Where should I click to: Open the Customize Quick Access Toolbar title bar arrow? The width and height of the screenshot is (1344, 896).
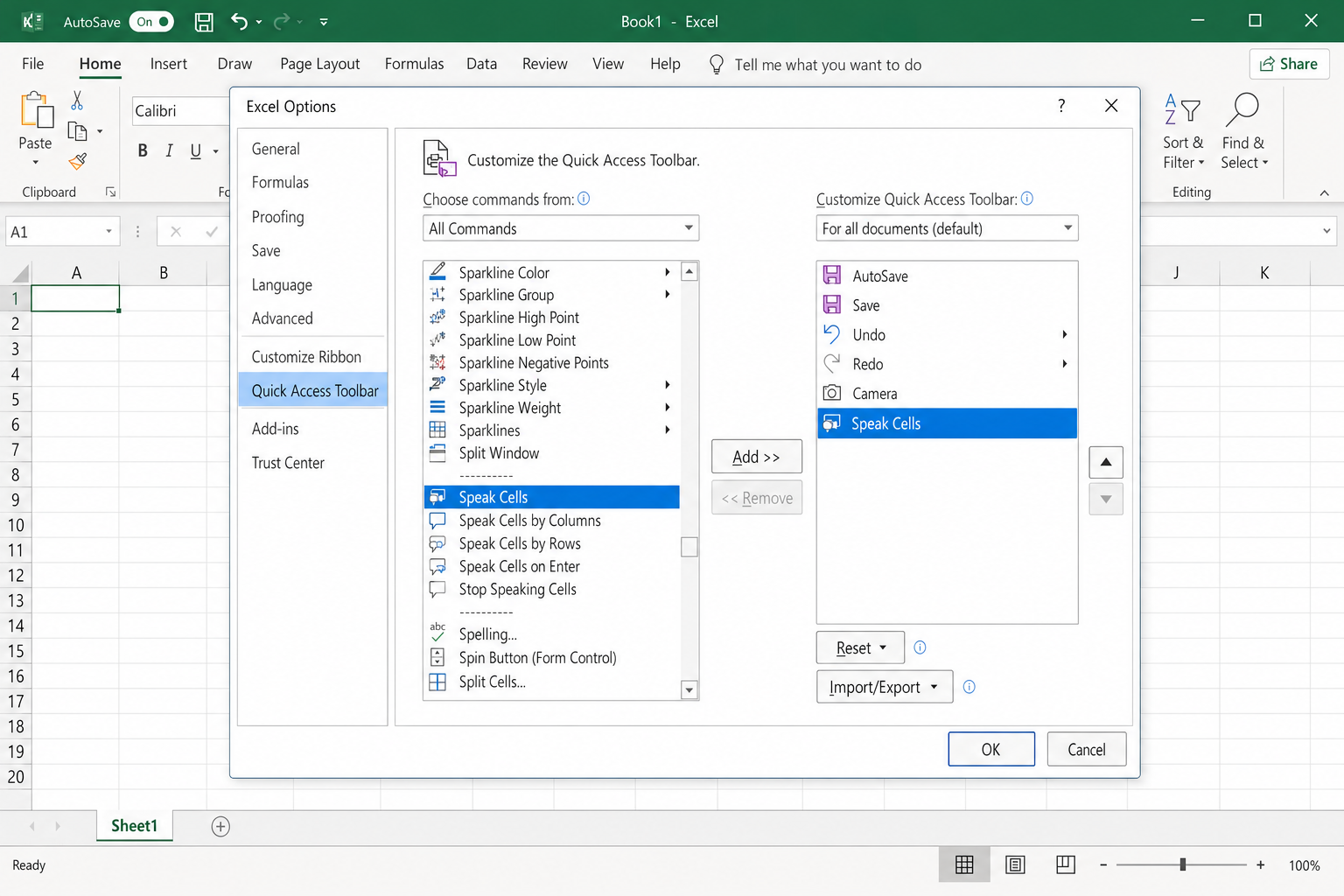pos(324,22)
